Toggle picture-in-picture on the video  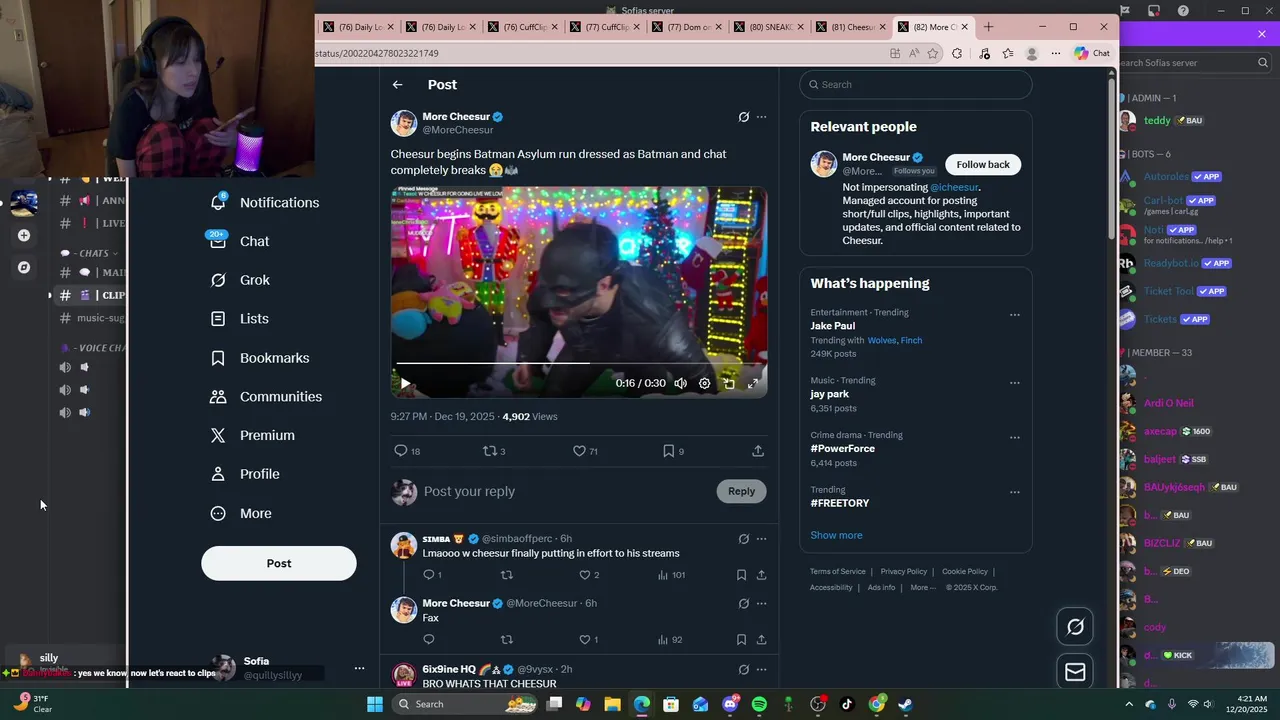click(729, 383)
